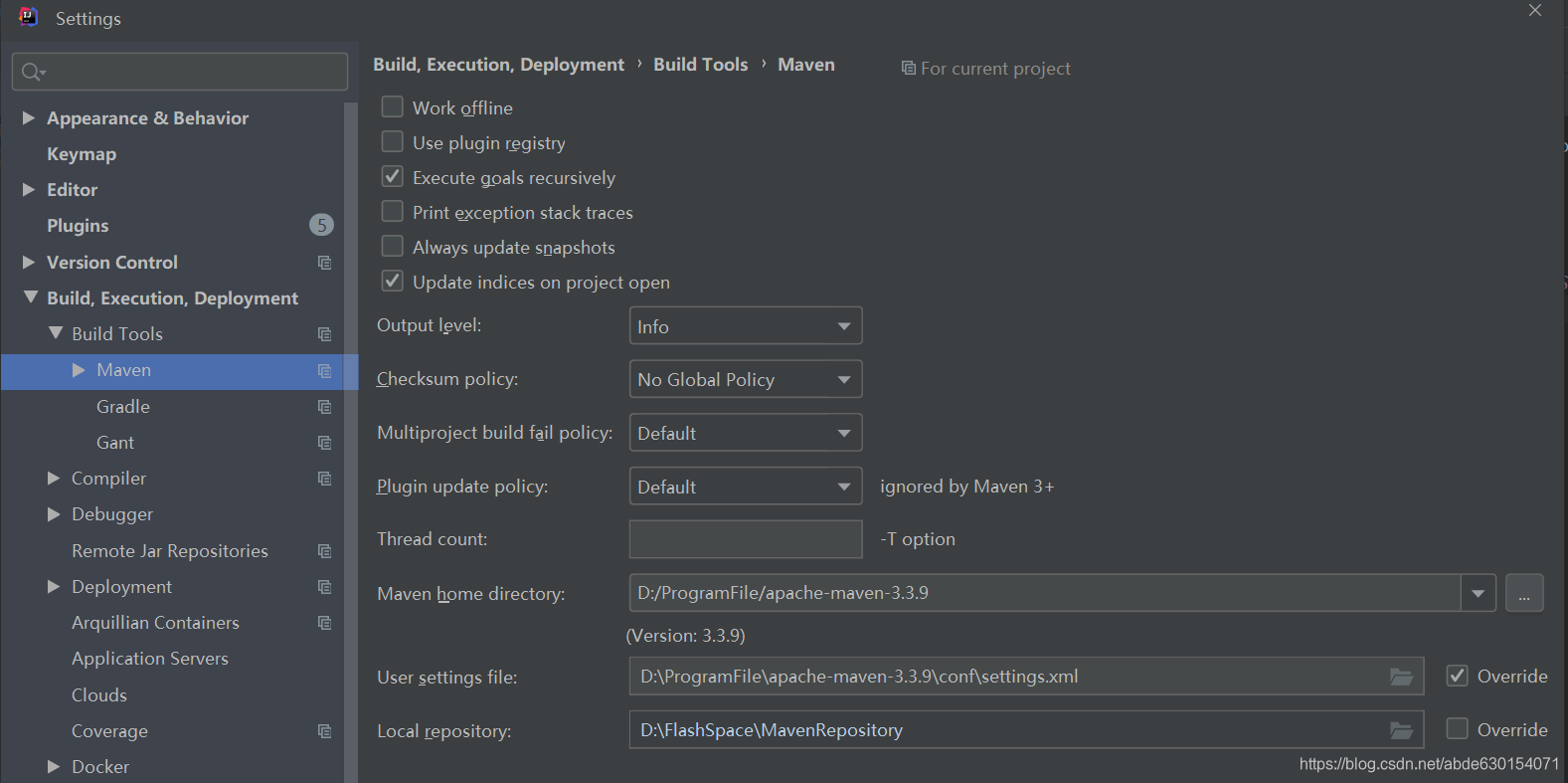Expand Version Control section arrow

coord(29,262)
